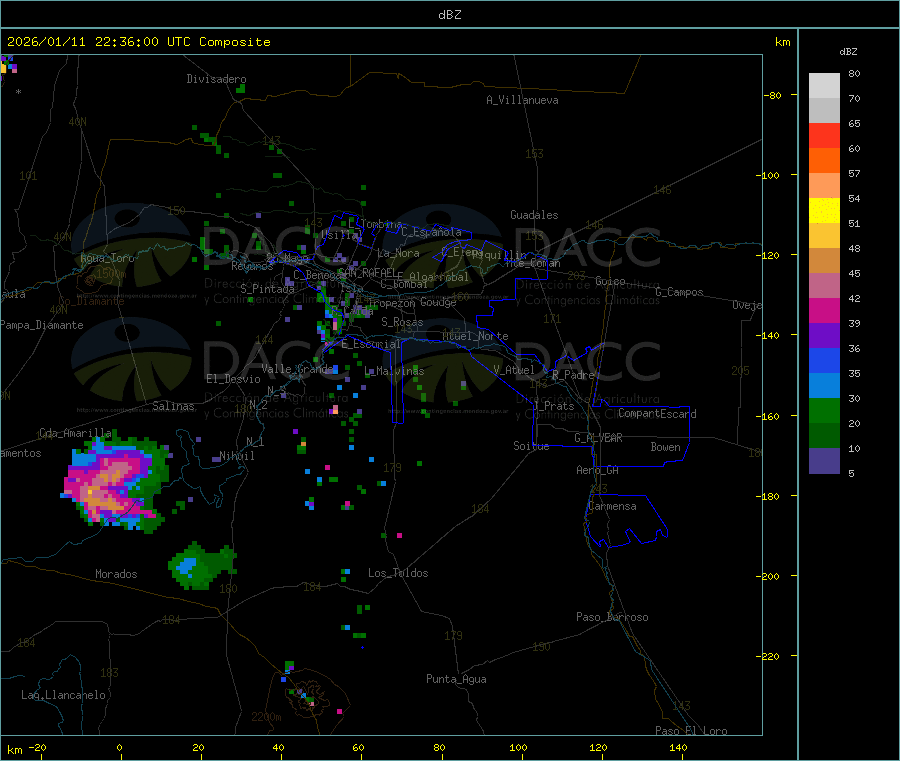
Task: Click the Atuel_Norte map label
Action: tap(475, 336)
